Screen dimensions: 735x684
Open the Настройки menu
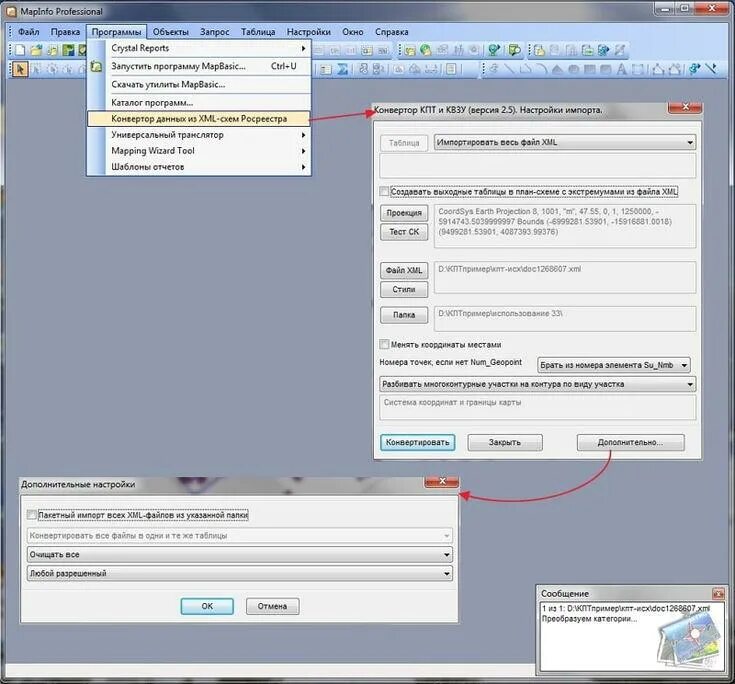[x=308, y=32]
